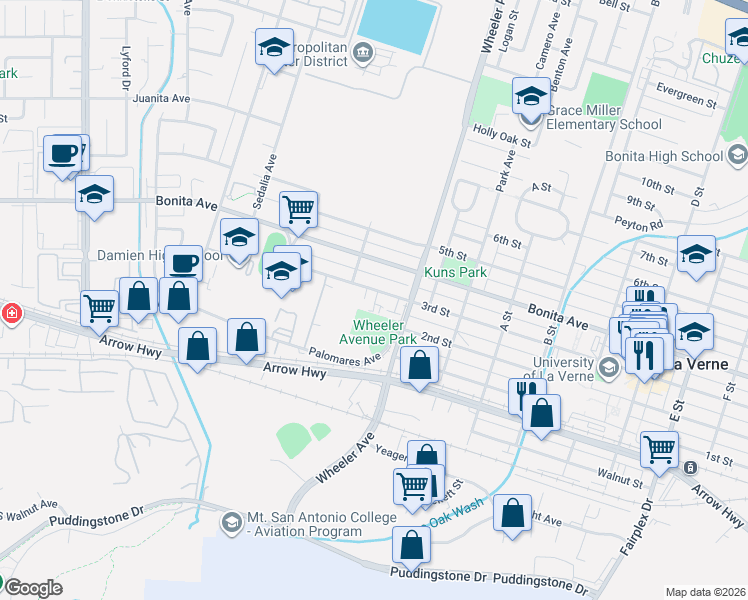Click the University of La Verne icon
The height and width of the screenshot is (600, 748).
(609, 368)
